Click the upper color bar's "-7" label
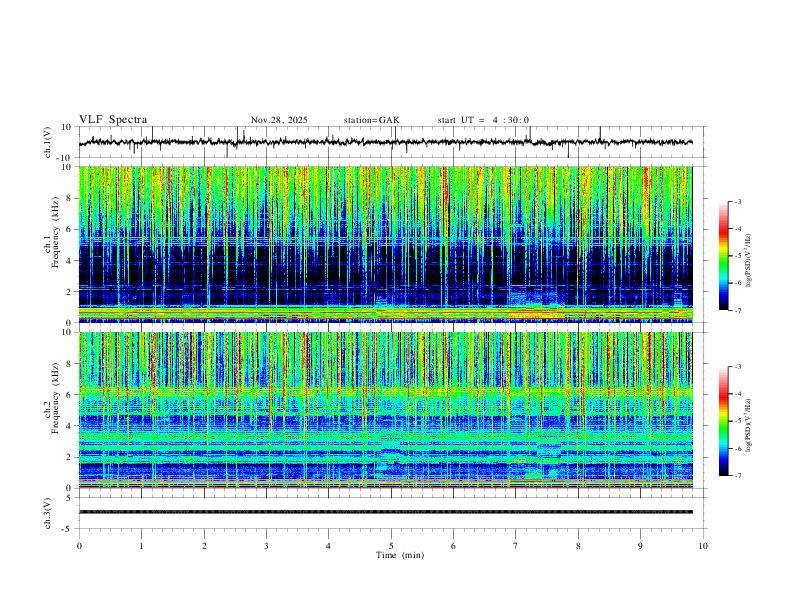The image size is (792, 612). pos(737,311)
